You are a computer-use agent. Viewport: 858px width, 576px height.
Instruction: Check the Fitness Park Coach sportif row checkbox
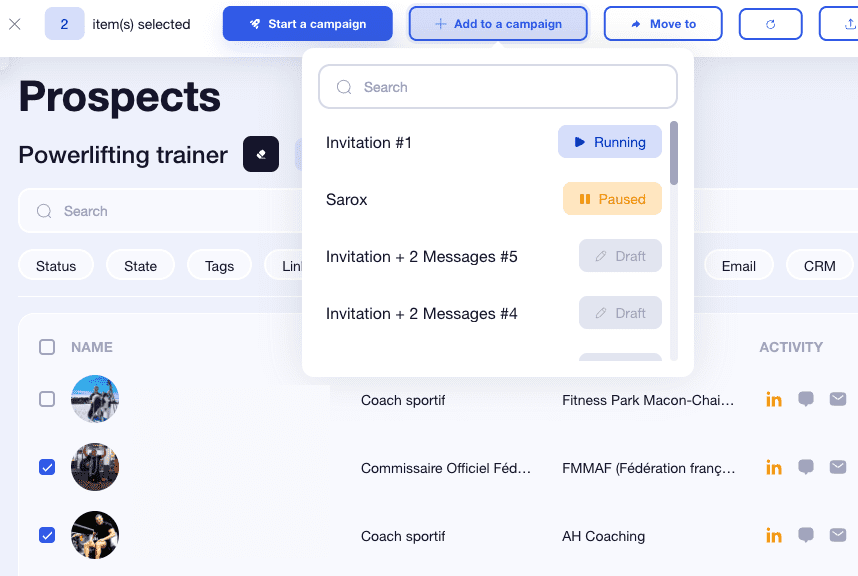coord(47,400)
